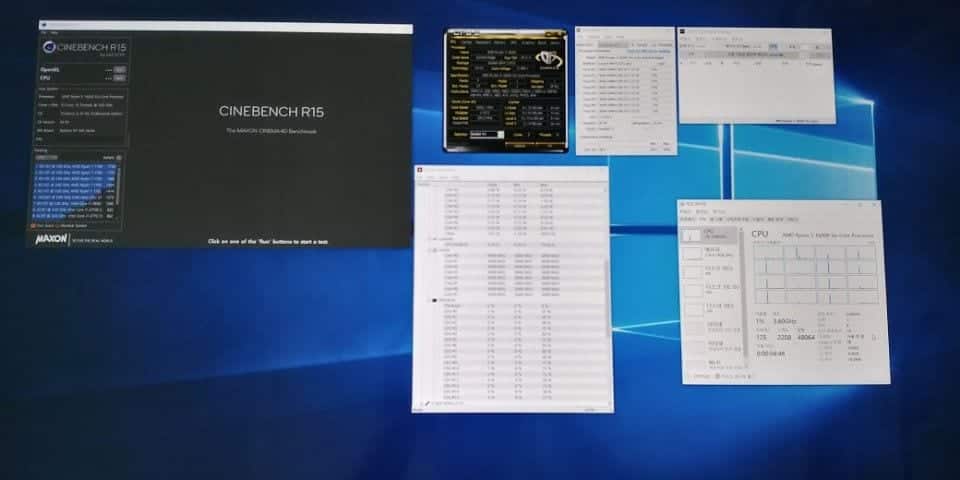Screen dimensions: 960x480
Task: Click the Cinebench ranking list scrollbar
Action: [119, 186]
